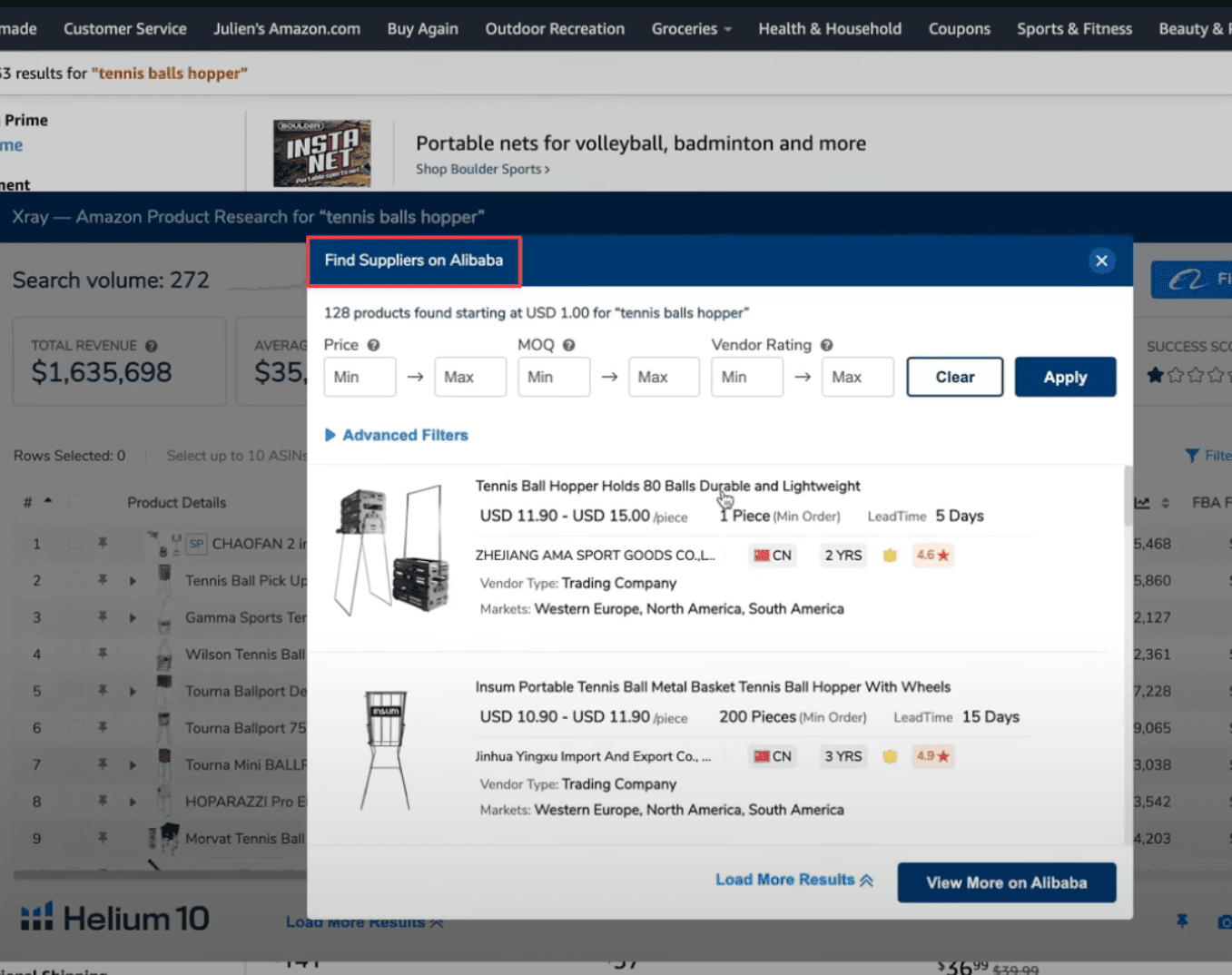Screen dimensions: 1232x975
Task: Open the Groceries dropdown menu
Action: [692, 29]
